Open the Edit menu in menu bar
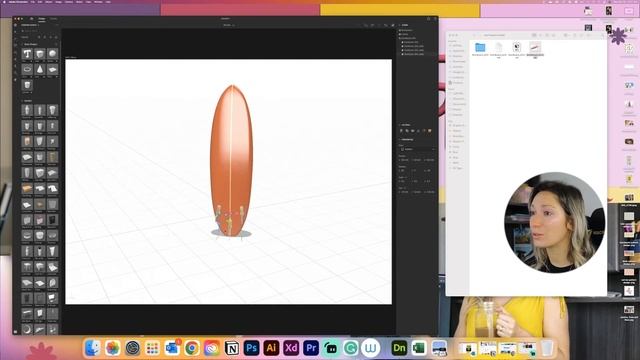This screenshot has height=360, width=640. [x=40, y=2]
